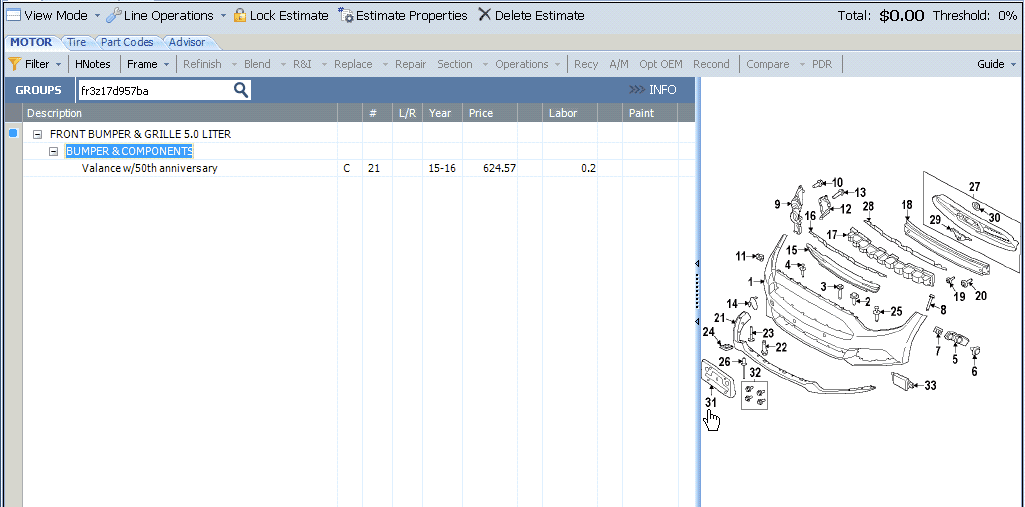Open the View Mode dropdown arrow
The height and width of the screenshot is (507, 1025).
[97, 15]
